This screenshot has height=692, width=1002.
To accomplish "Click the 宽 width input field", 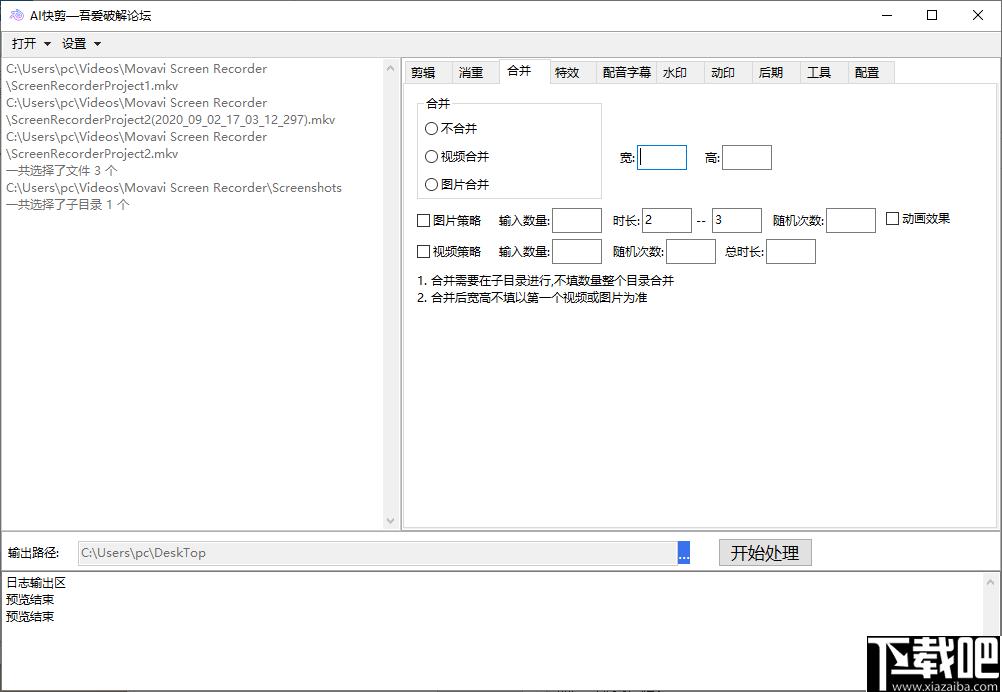I will (662, 157).
